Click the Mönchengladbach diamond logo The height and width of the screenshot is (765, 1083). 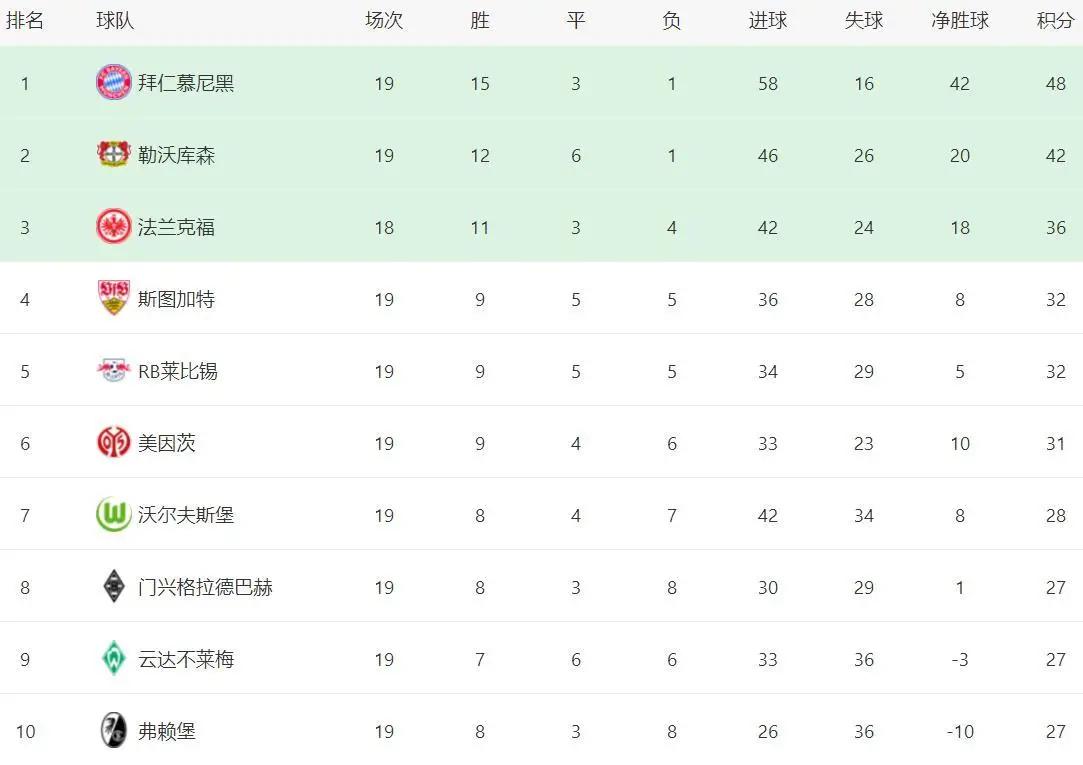click(114, 587)
